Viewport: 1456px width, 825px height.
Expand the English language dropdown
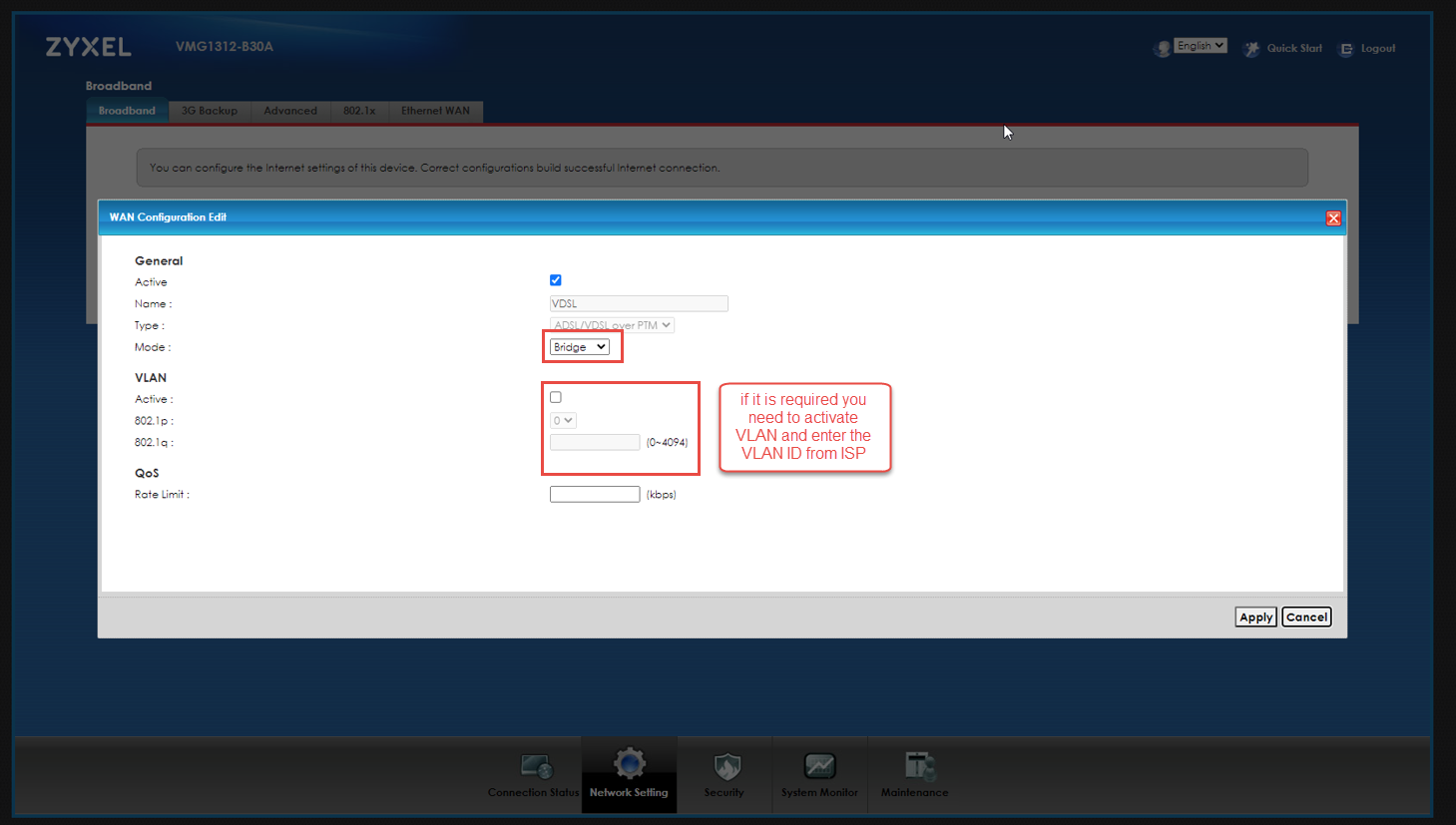[1200, 46]
